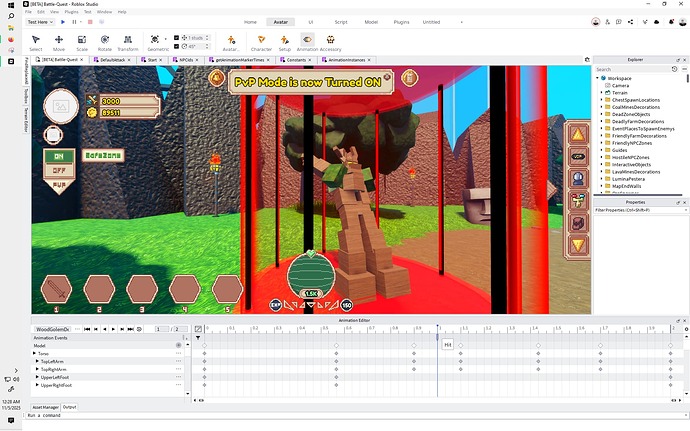Turn PvP ON in game HUD
690x431 pixels.
pos(59,156)
